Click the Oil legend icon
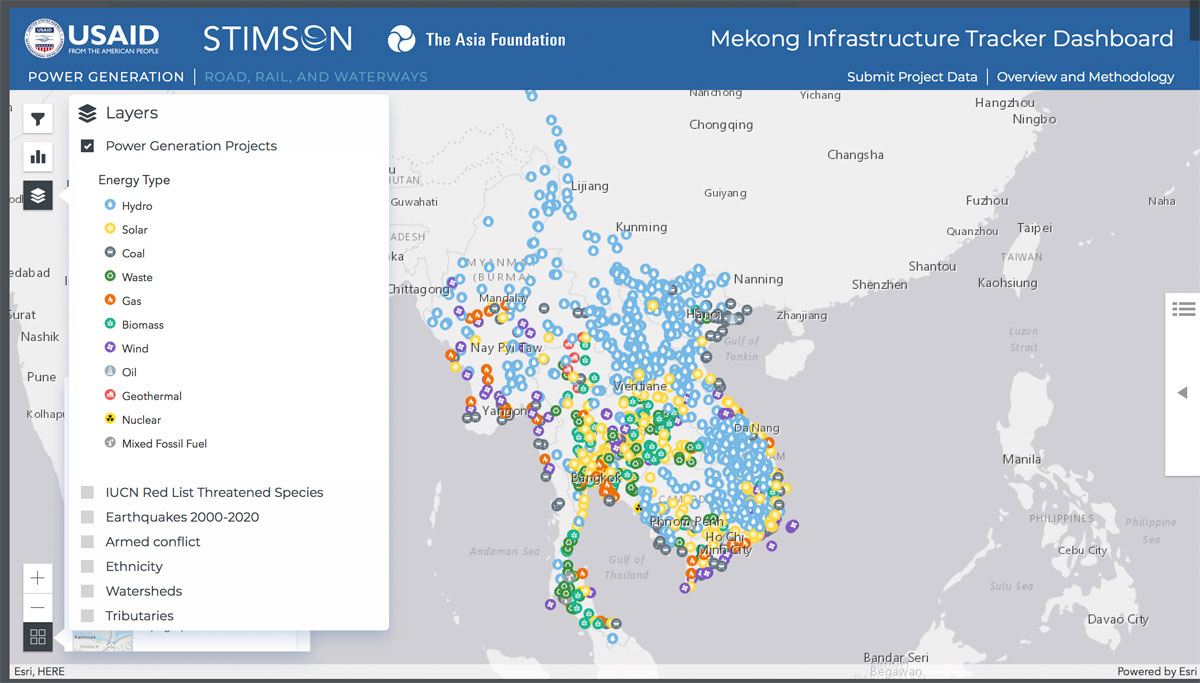The height and width of the screenshot is (683, 1200). 110,372
